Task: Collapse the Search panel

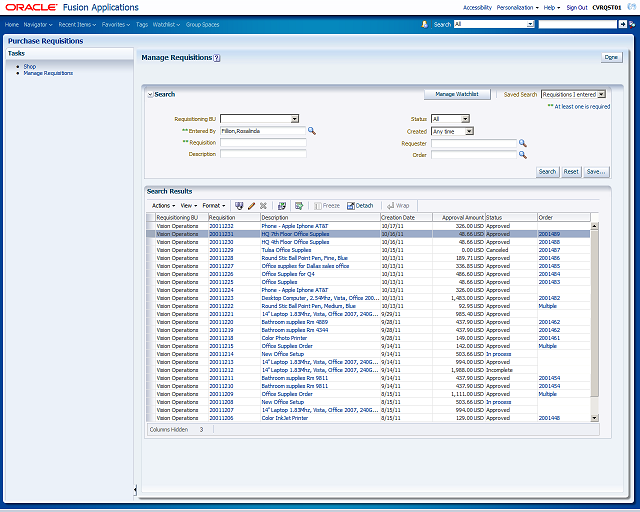Action: pos(150,95)
